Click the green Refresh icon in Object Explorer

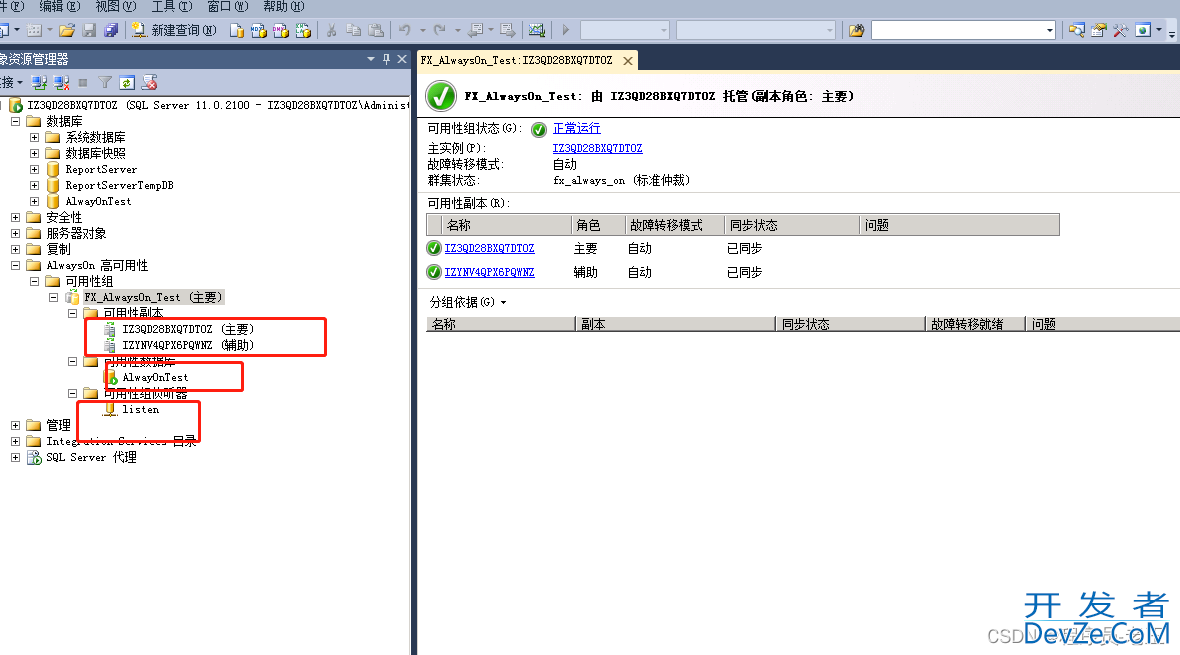127,83
